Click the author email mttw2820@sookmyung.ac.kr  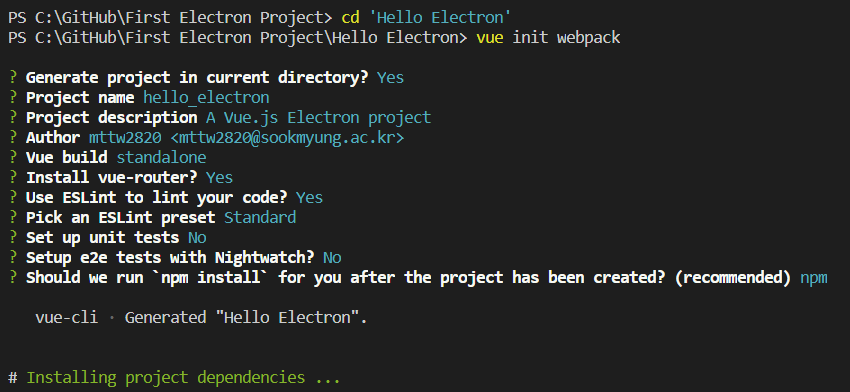[x=287, y=138]
